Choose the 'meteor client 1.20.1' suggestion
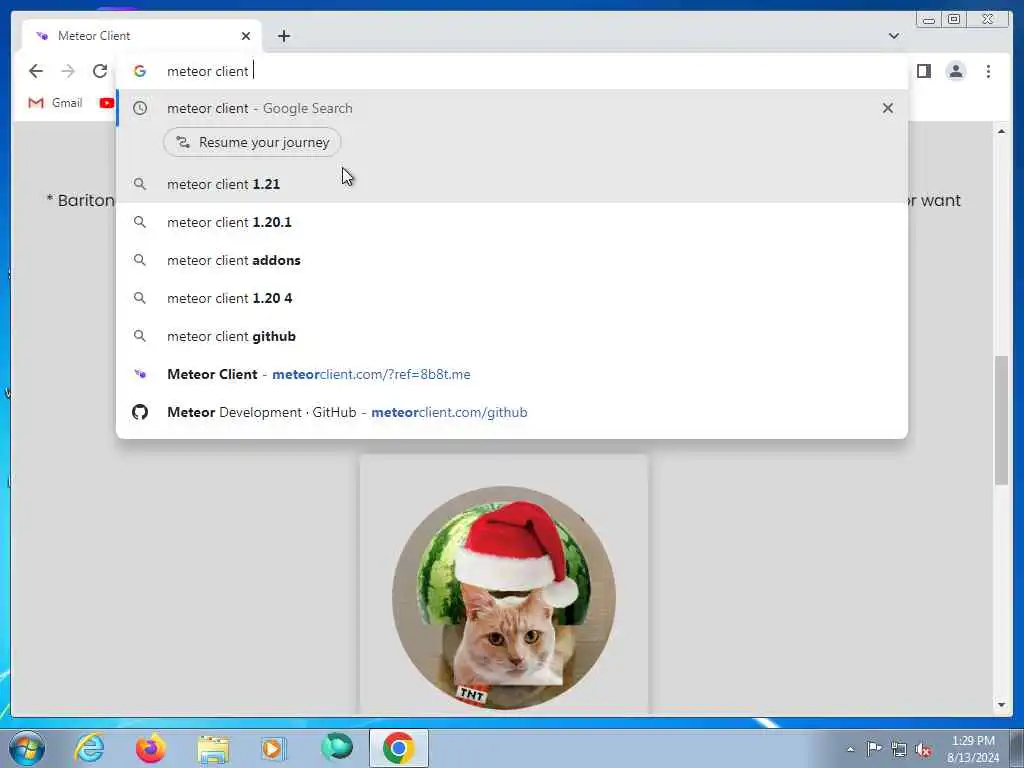 [511, 222]
